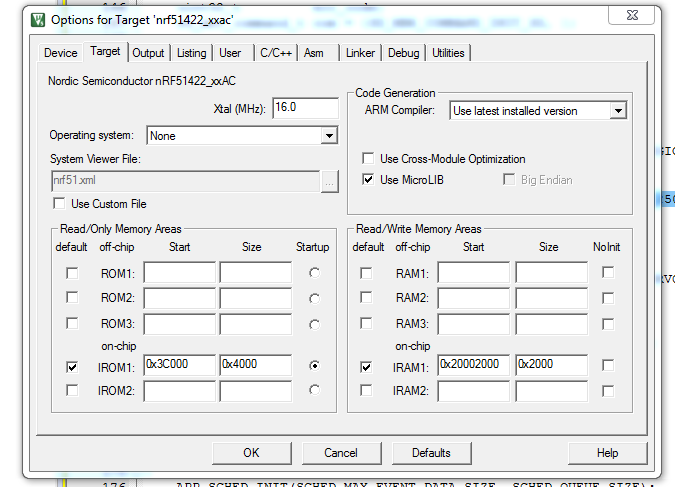Check the RAM1 default checkbox
This screenshot has width=675, height=487.
pos(366,273)
